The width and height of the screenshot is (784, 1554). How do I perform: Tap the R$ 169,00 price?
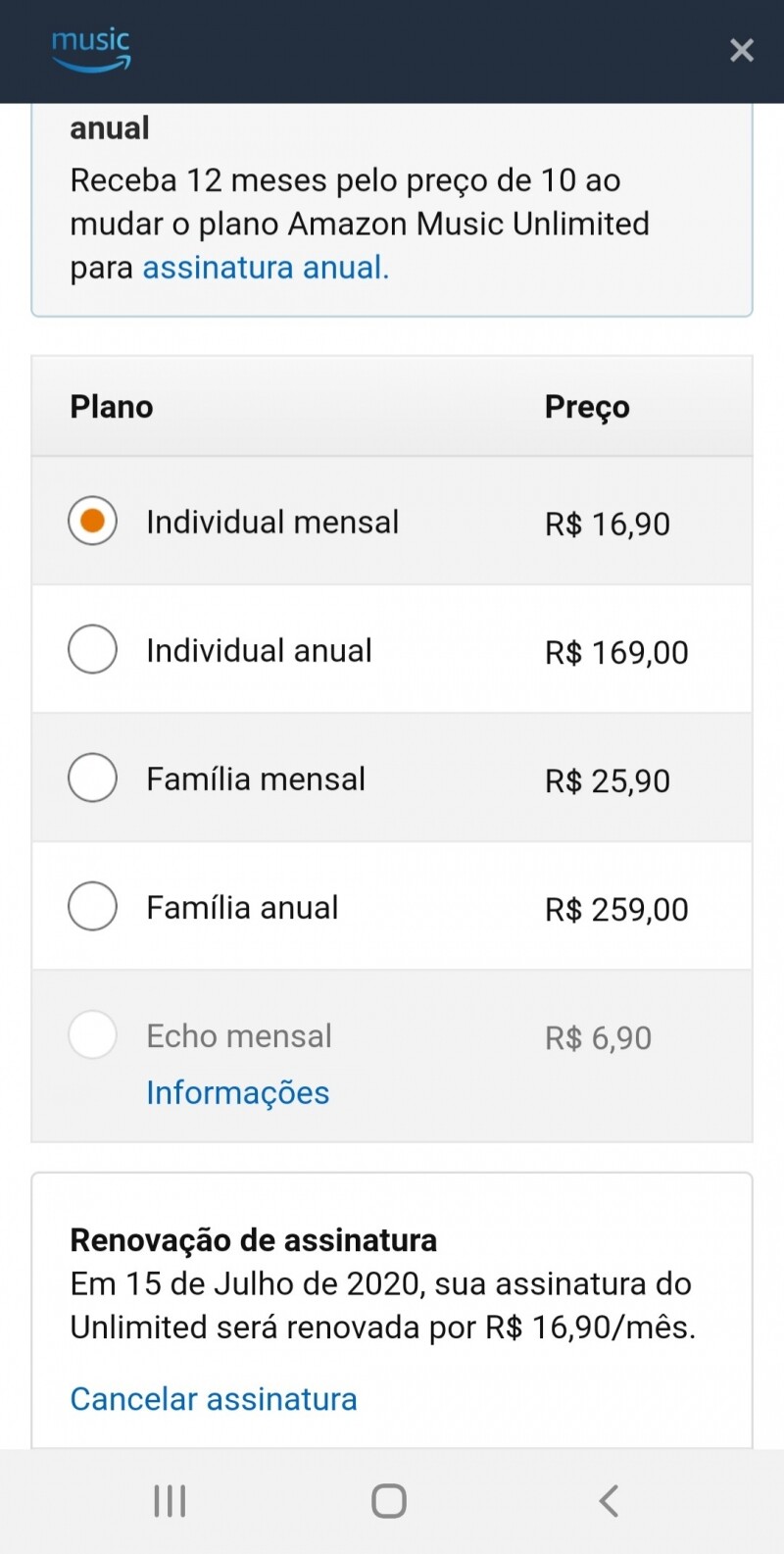616,652
